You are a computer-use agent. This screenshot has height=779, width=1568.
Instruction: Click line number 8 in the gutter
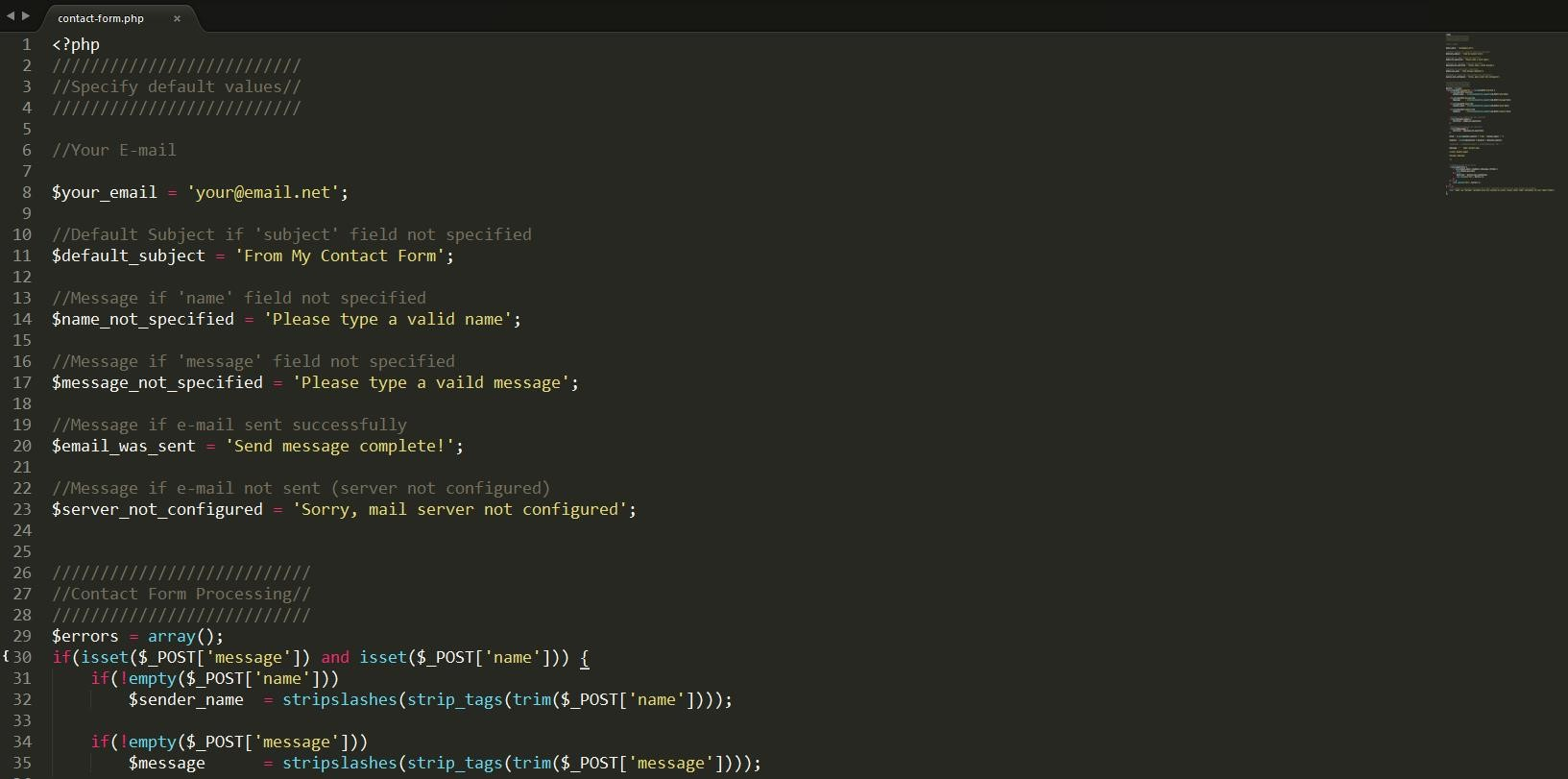(27, 192)
